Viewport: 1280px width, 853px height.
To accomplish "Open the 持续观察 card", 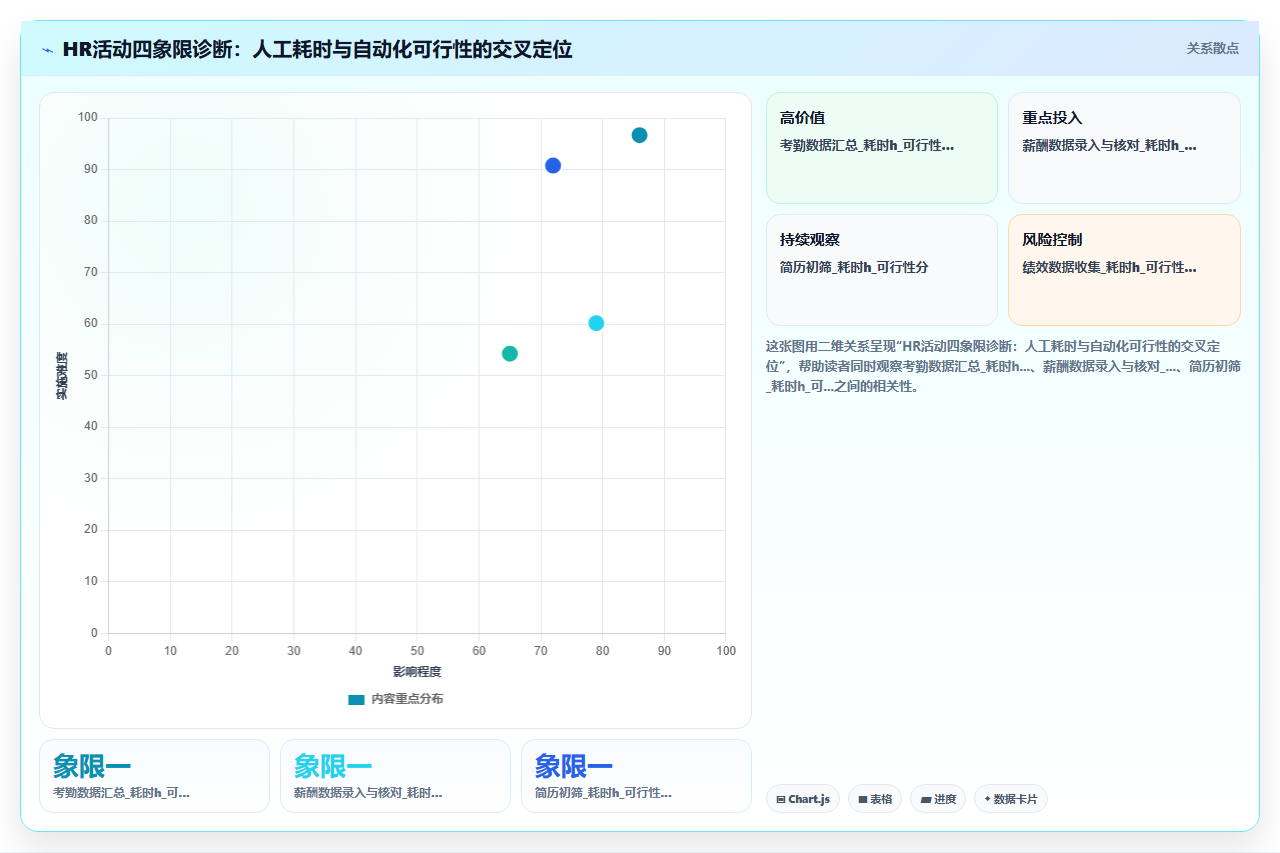I will pos(882,270).
